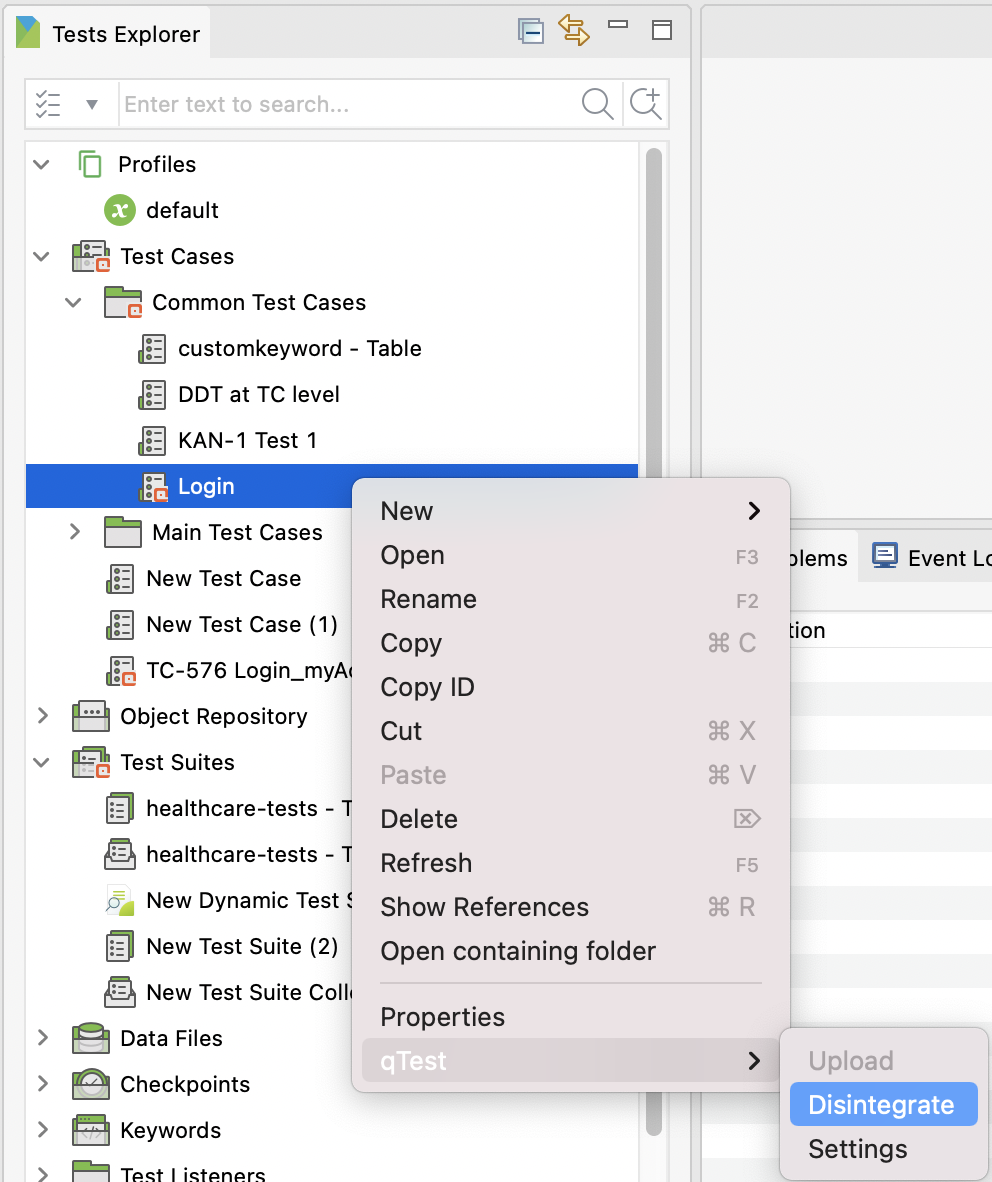Select Disintegrate from the qTest submenu

coord(881,1104)
